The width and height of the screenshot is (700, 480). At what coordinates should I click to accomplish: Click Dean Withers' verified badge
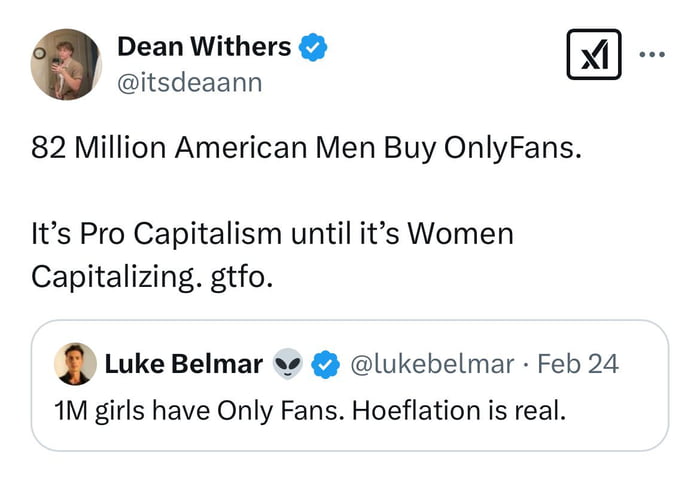tap(313, 46)
